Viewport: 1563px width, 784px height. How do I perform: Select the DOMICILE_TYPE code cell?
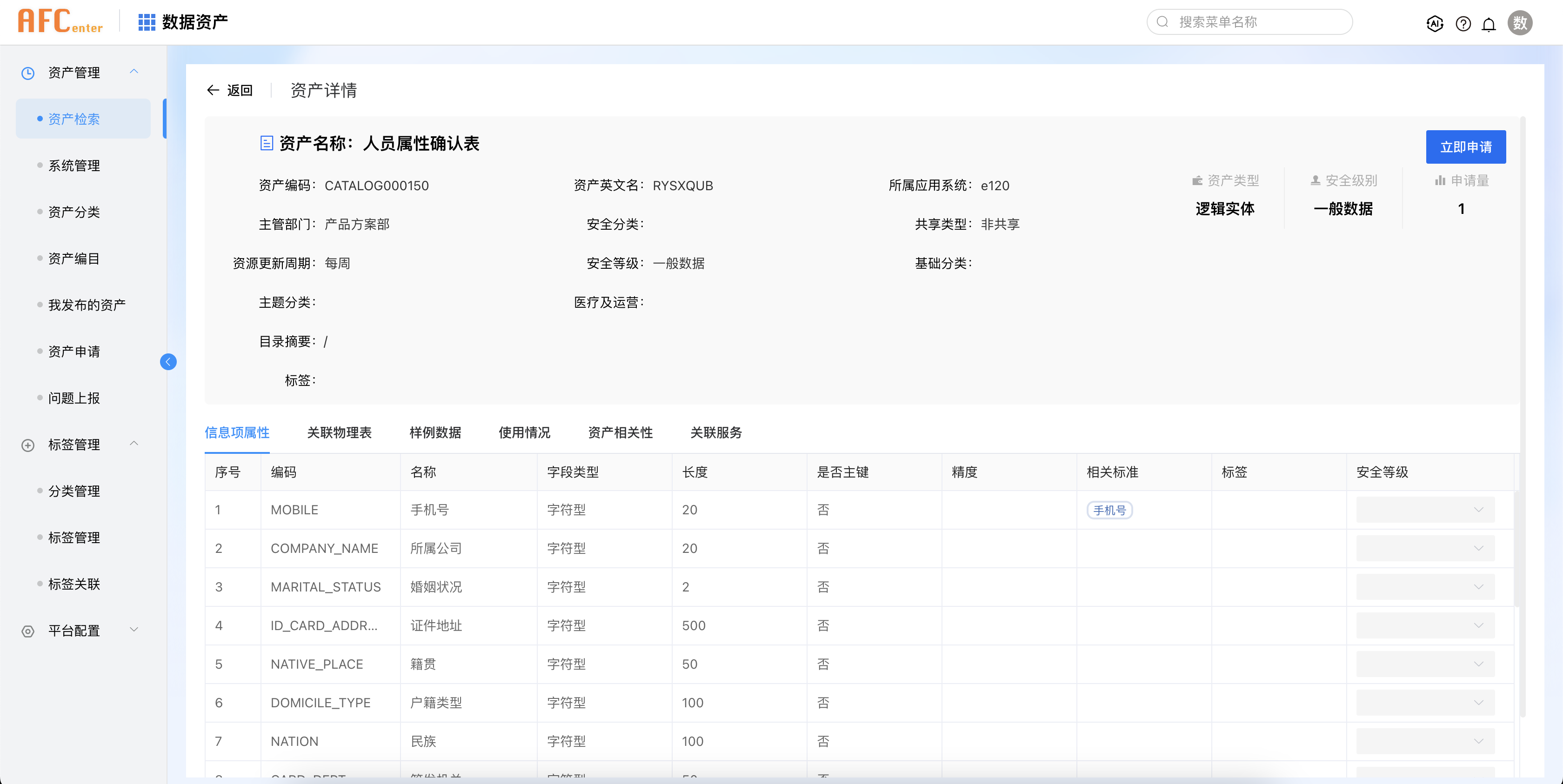coord(330,703)
